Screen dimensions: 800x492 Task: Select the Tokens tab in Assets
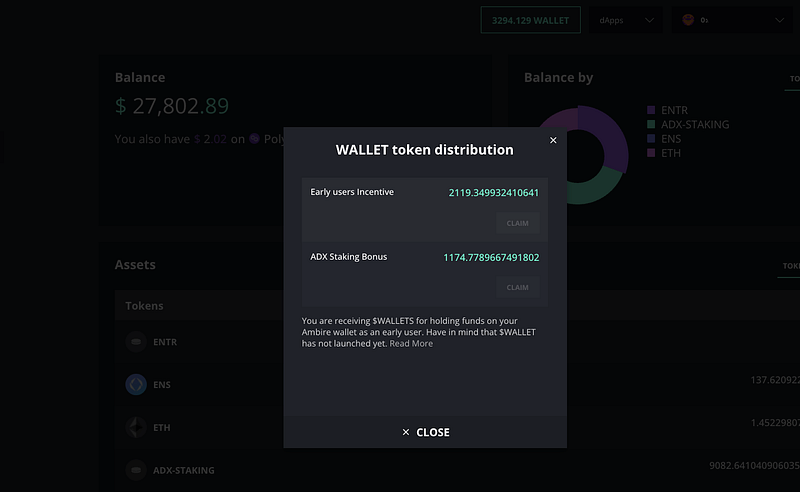click(790, 266)
